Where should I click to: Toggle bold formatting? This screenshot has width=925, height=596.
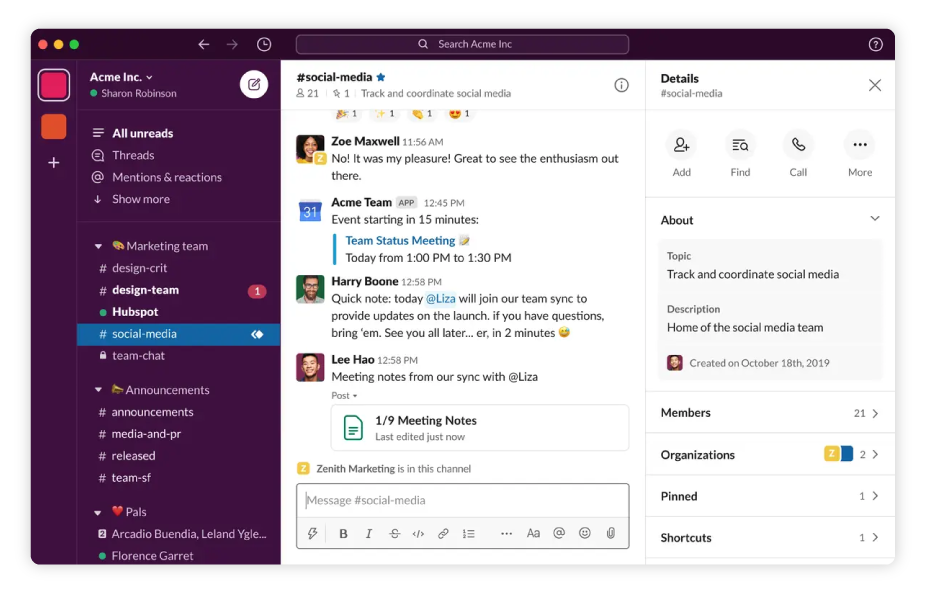343,533
